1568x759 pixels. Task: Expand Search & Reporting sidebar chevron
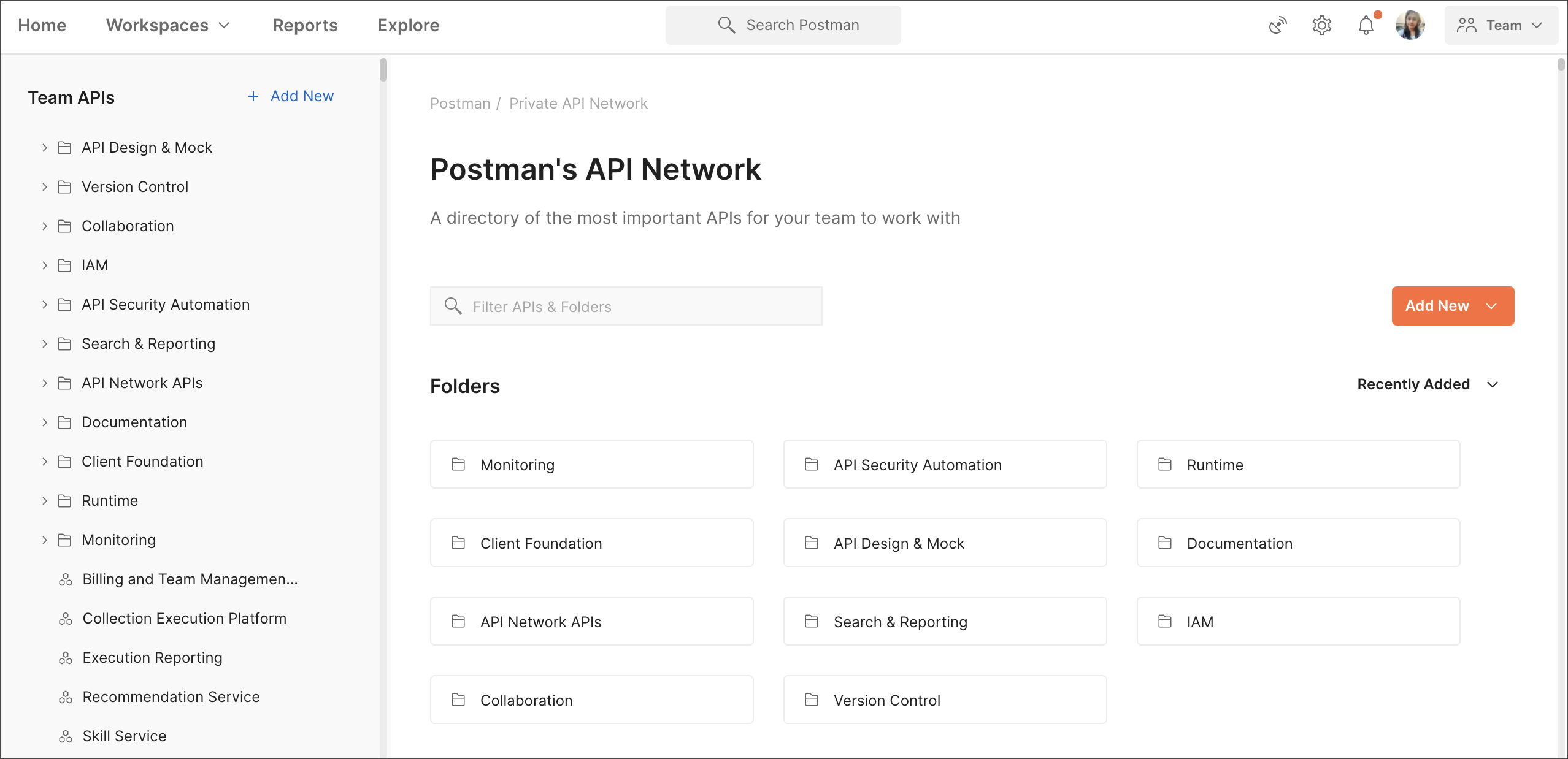pos(44,344)
